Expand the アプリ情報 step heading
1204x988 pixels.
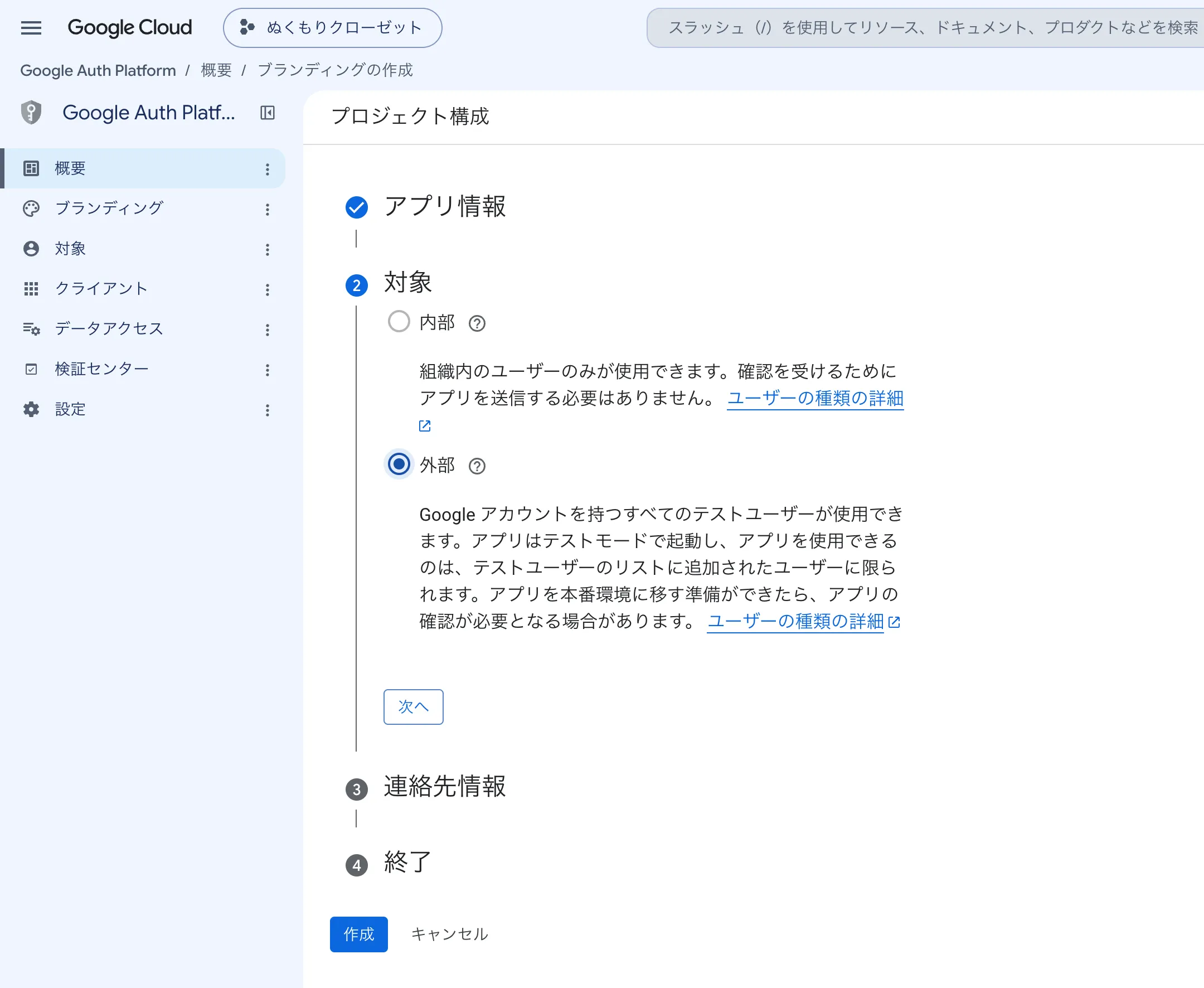click(x=445, y=206)
